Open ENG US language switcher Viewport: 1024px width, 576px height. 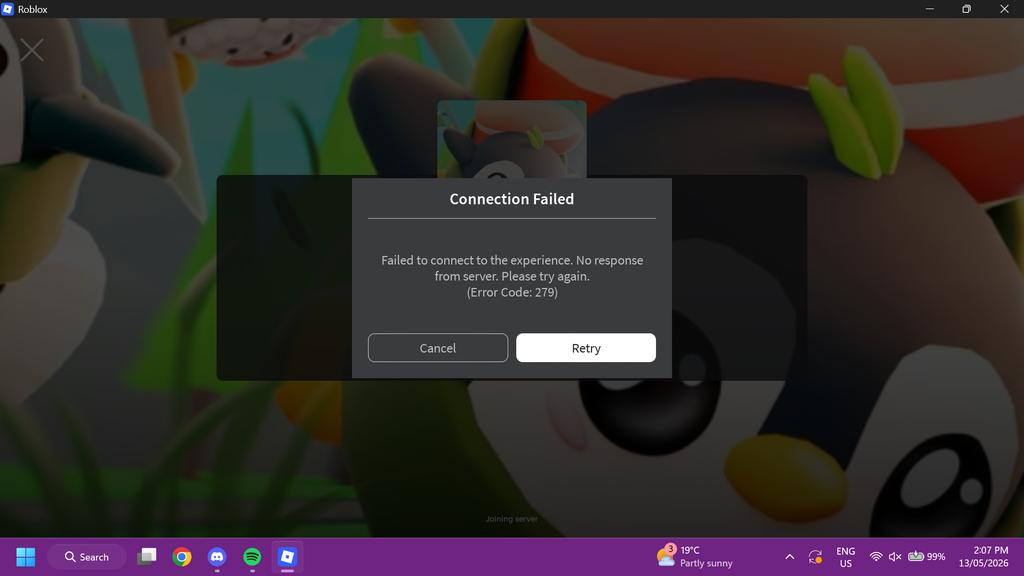846,557
